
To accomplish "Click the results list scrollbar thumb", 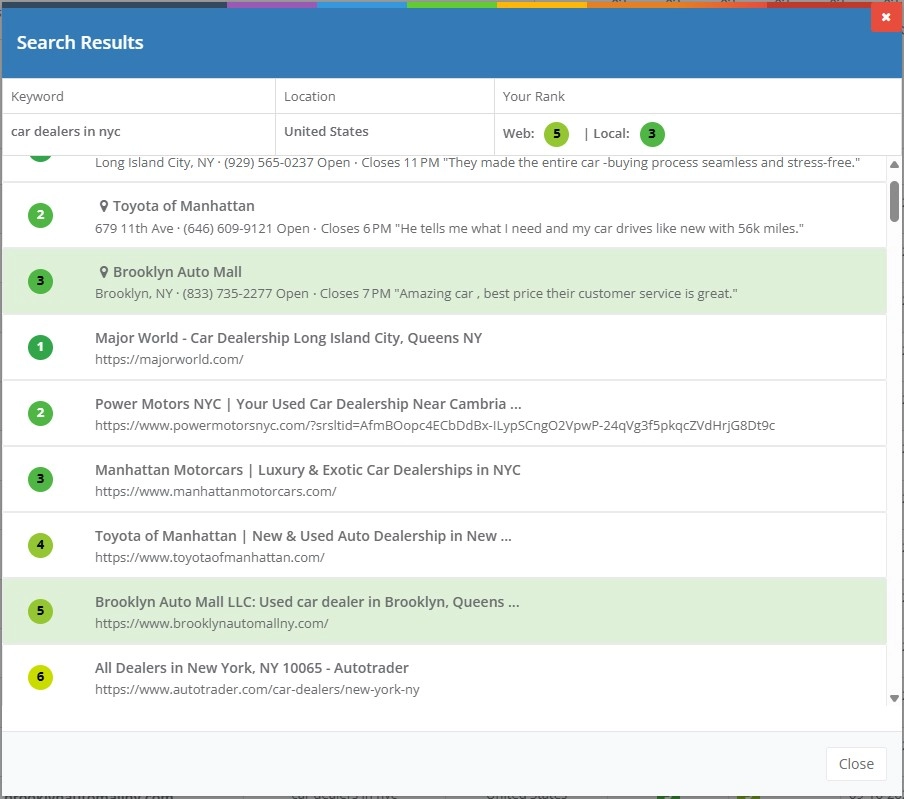I will 894,201.
